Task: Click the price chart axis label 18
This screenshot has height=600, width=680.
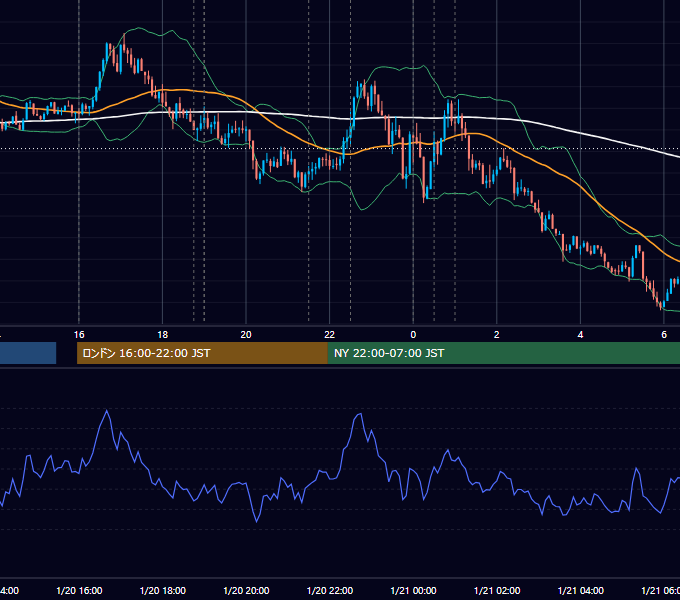Action: tap(163, 335)
